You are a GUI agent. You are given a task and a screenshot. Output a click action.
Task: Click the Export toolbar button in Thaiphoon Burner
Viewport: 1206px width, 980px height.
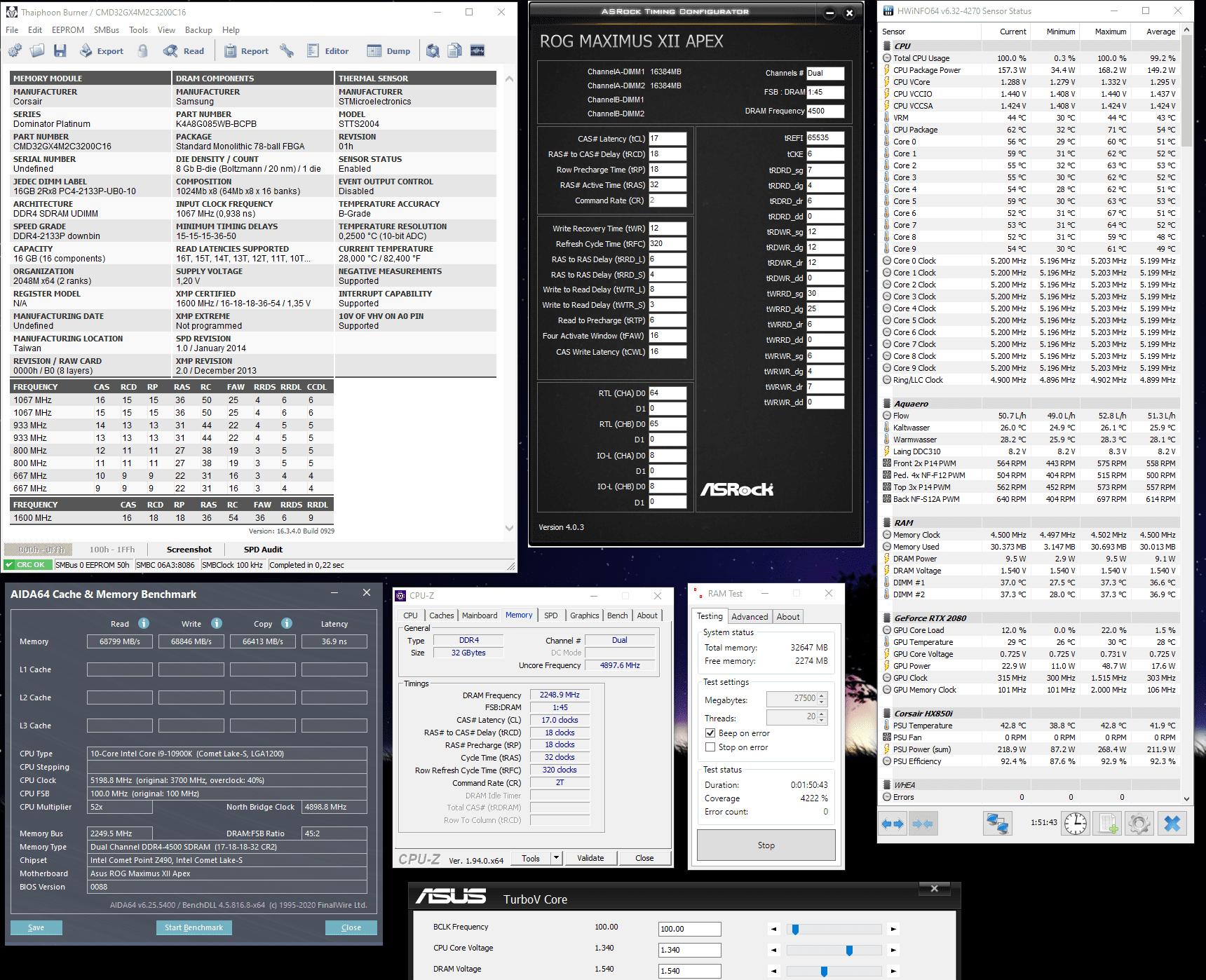coord(102,51)
